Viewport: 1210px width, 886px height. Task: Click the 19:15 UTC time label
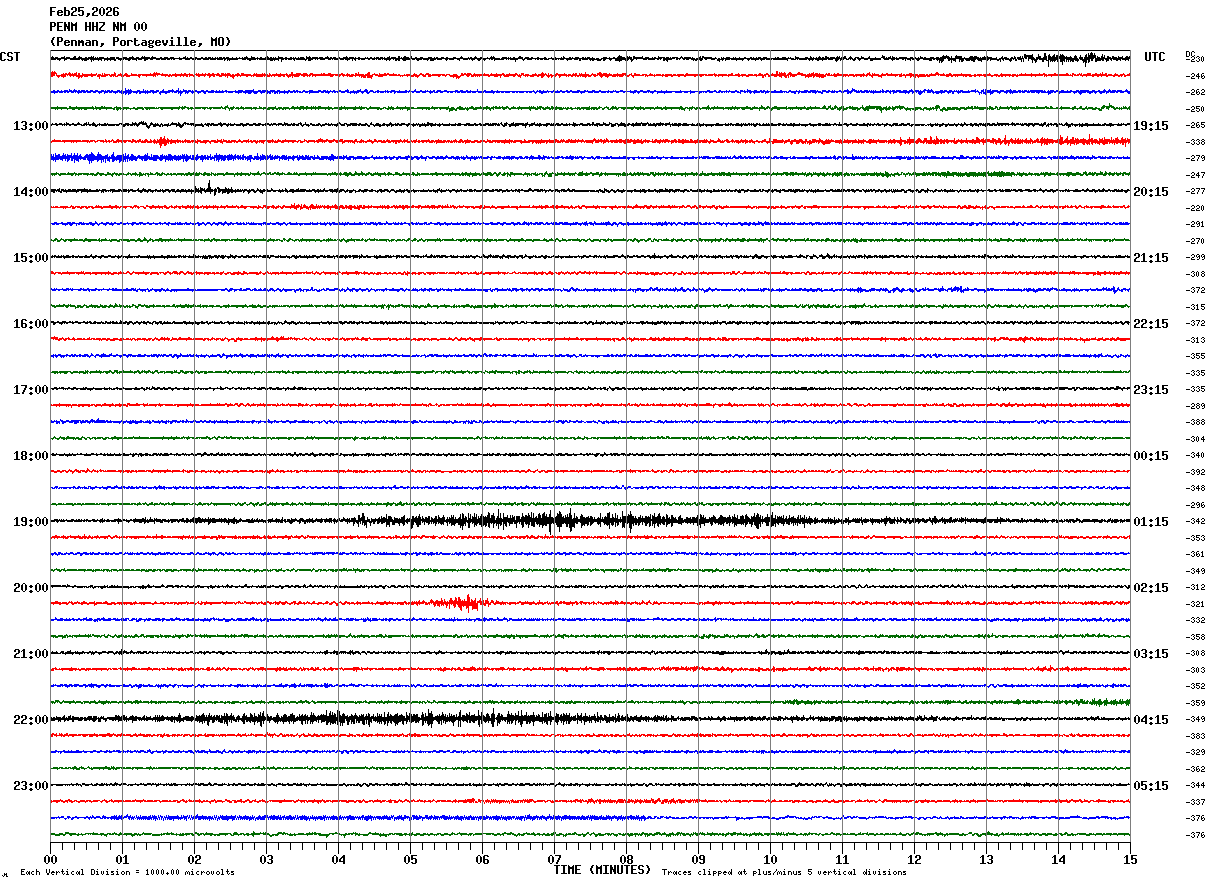coord(1151,126)
